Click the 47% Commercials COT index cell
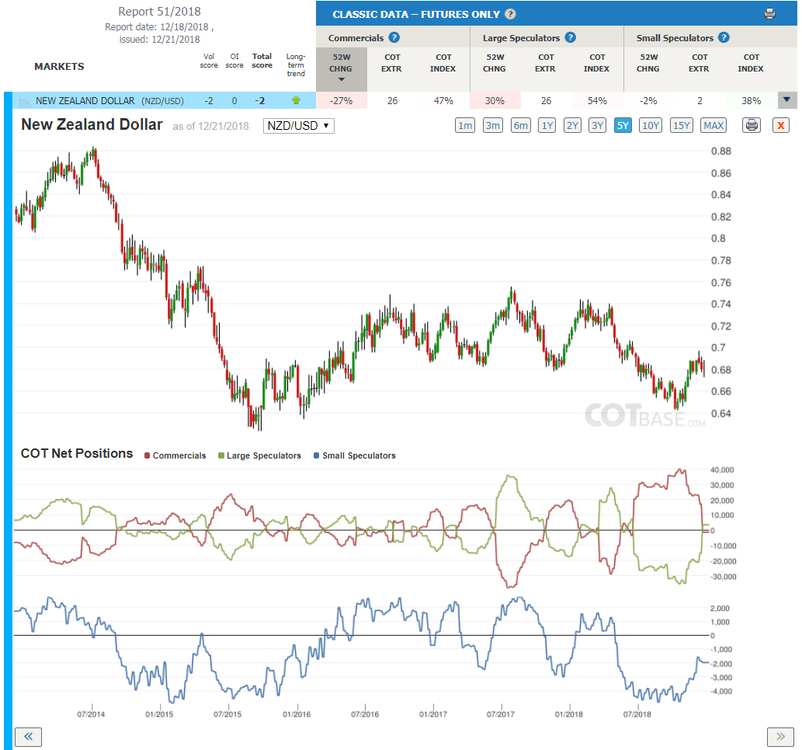802x750 pixels. (443, 100)
